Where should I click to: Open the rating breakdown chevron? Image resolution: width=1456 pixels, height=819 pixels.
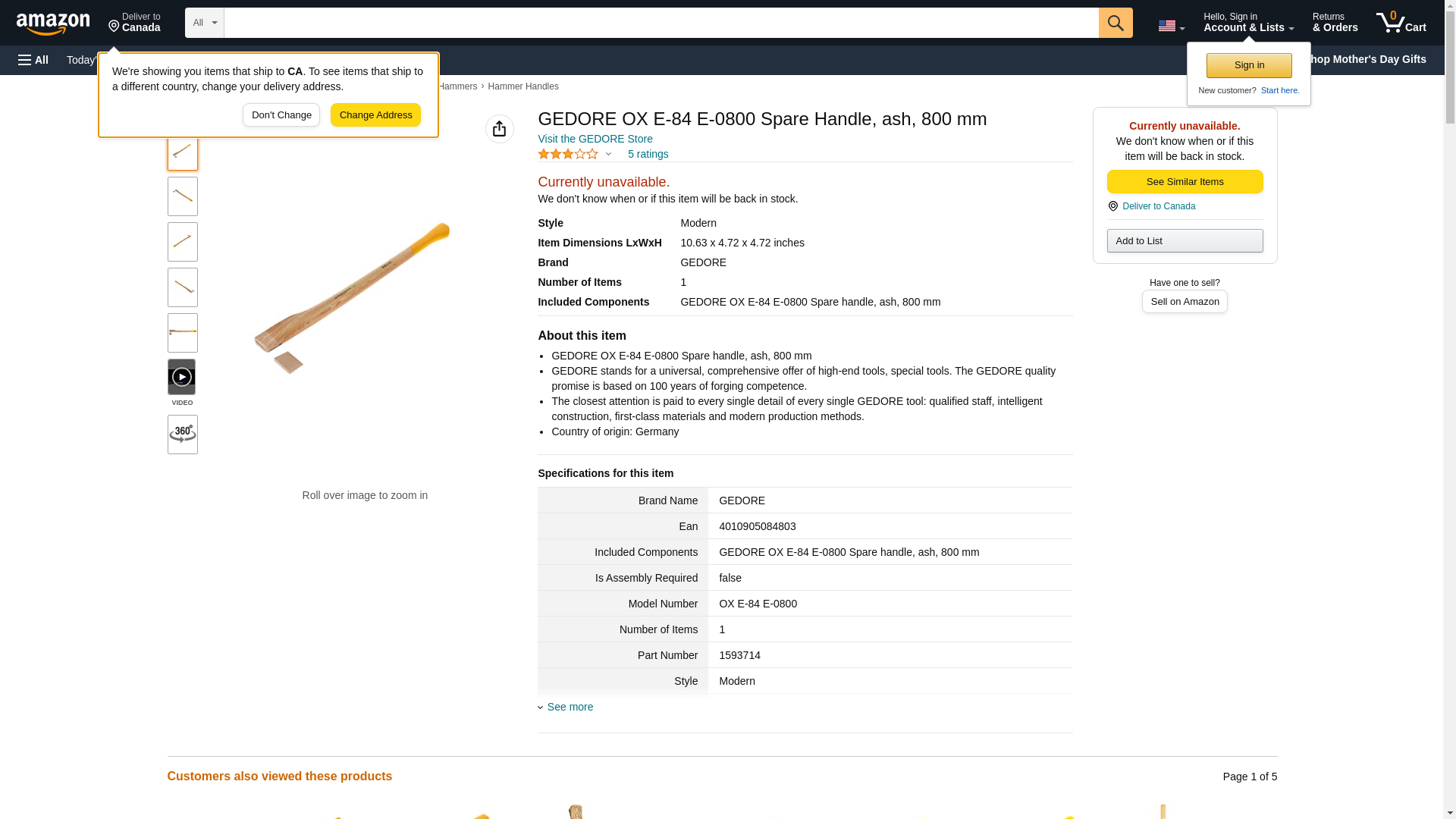pos(608,154)
